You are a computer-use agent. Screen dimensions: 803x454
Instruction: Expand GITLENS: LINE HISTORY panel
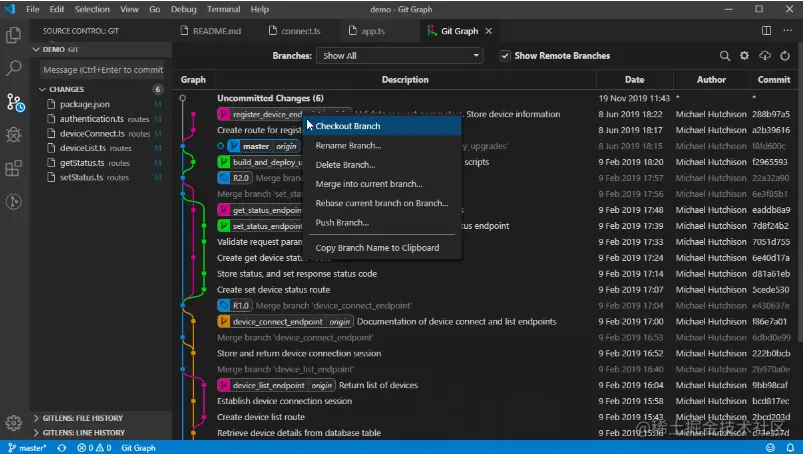(101, 433)
